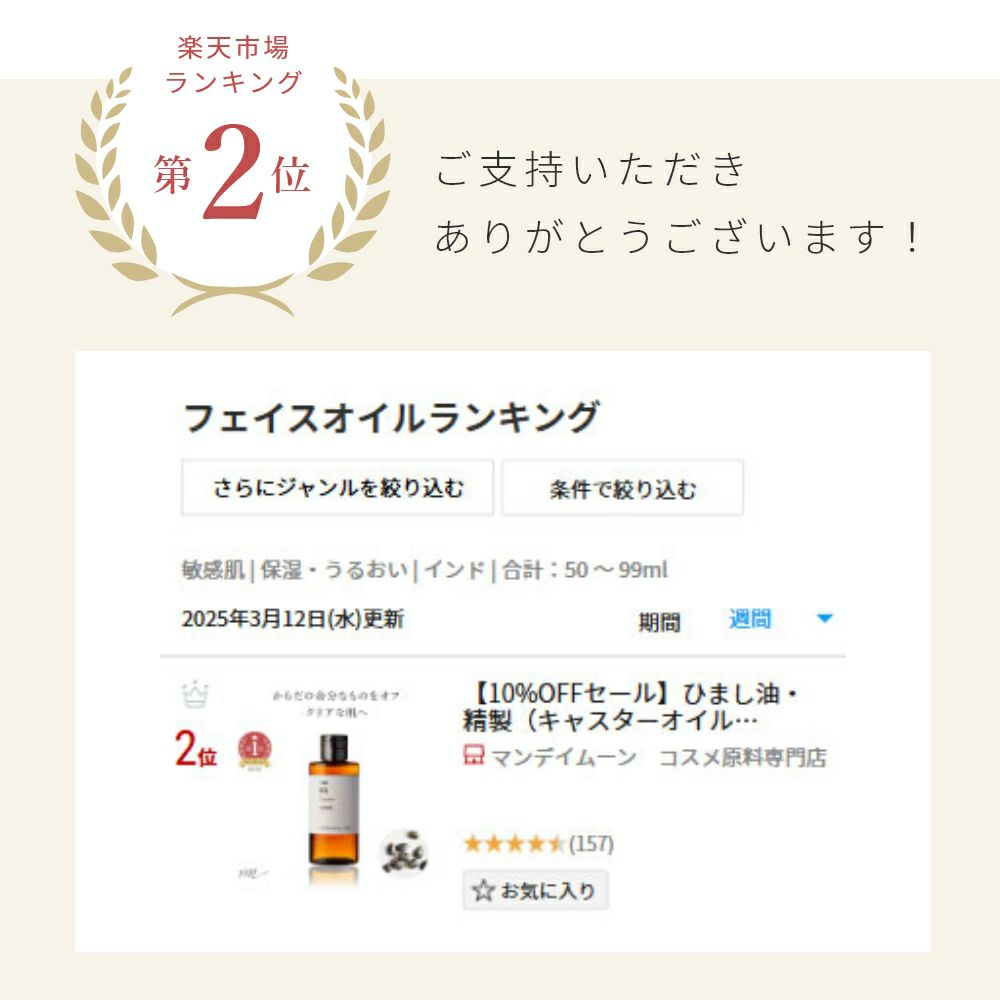
Task: Open さらにジャンルを絞り込む genre filter
Action: [x=337, y=487]
